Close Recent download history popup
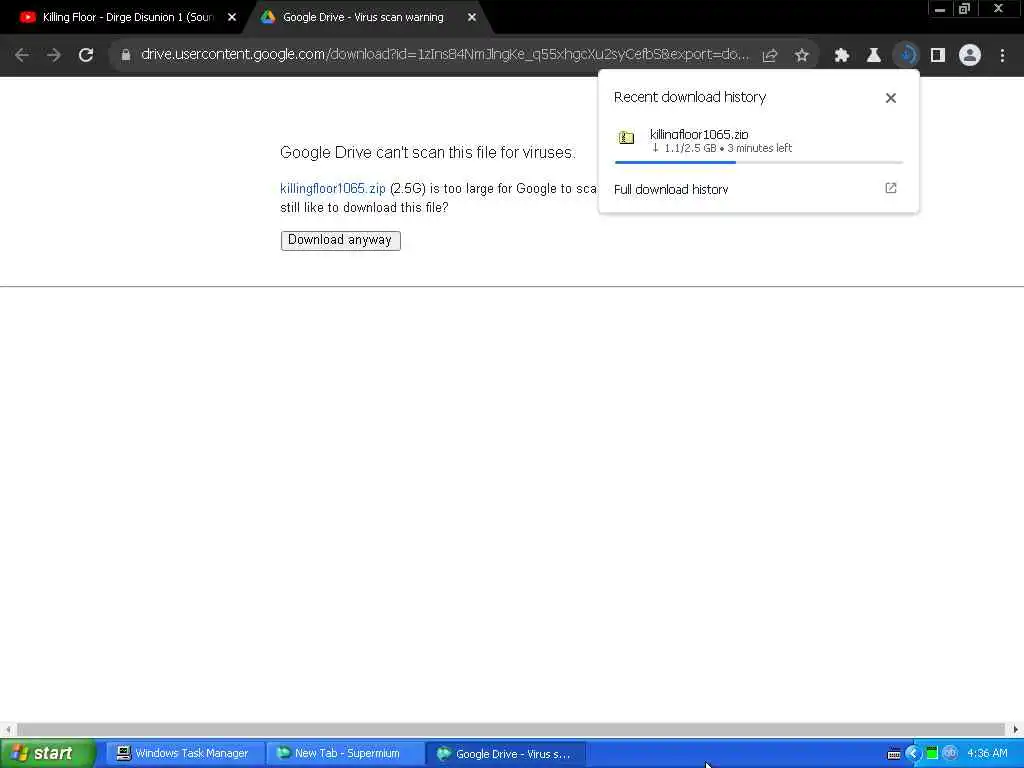This screenshot has height=768, width=1024. [891, 98]
